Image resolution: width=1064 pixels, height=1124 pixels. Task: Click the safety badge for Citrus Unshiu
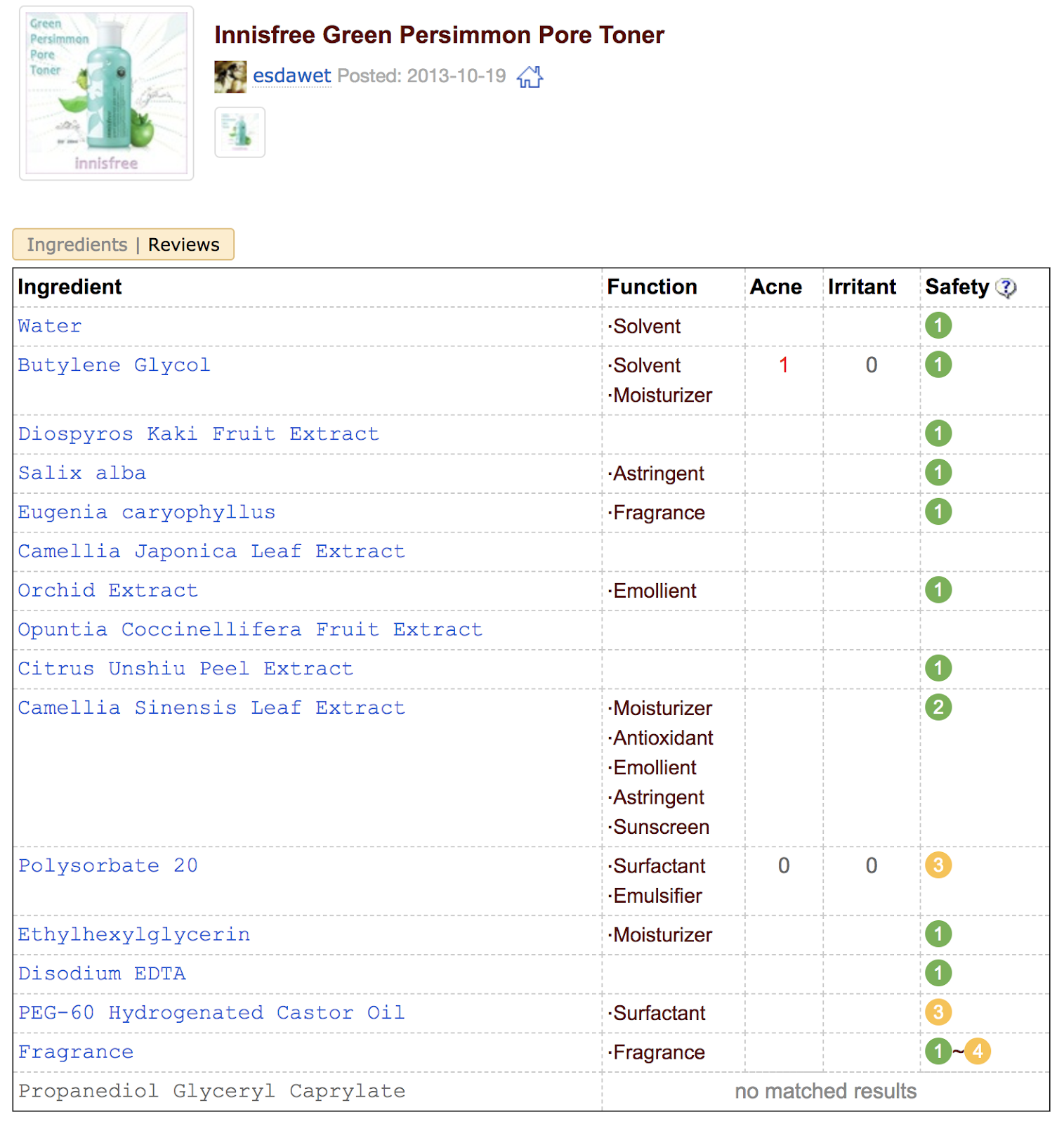(938, 668)
